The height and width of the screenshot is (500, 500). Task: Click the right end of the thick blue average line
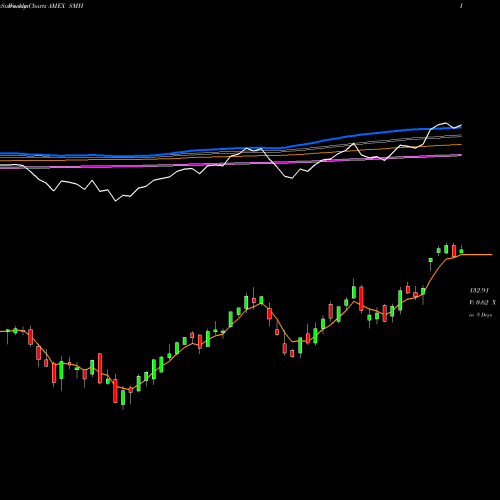pyautogui.click(x=460, y=127)
